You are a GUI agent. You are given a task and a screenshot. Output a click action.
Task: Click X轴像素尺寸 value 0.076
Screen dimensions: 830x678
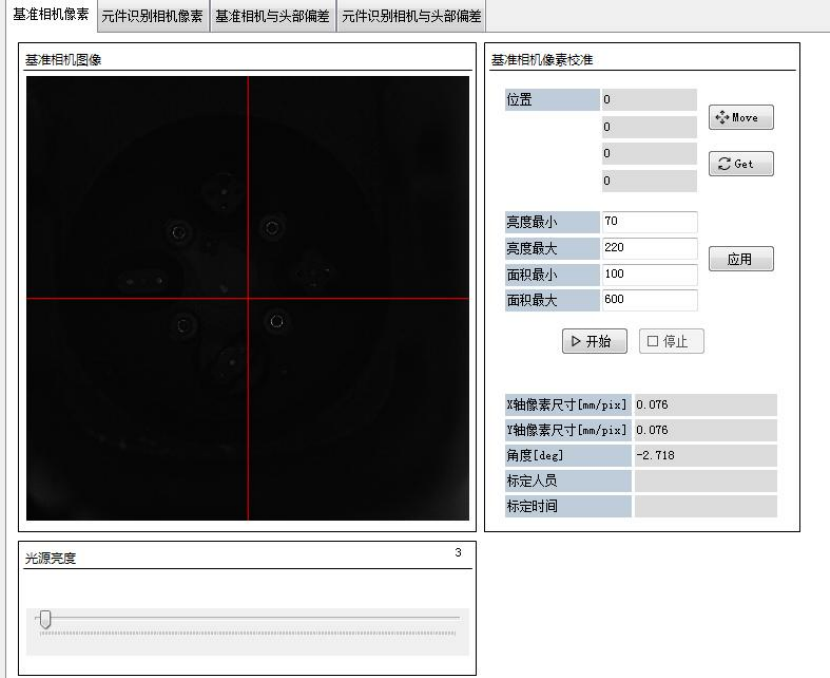[706, 405]
